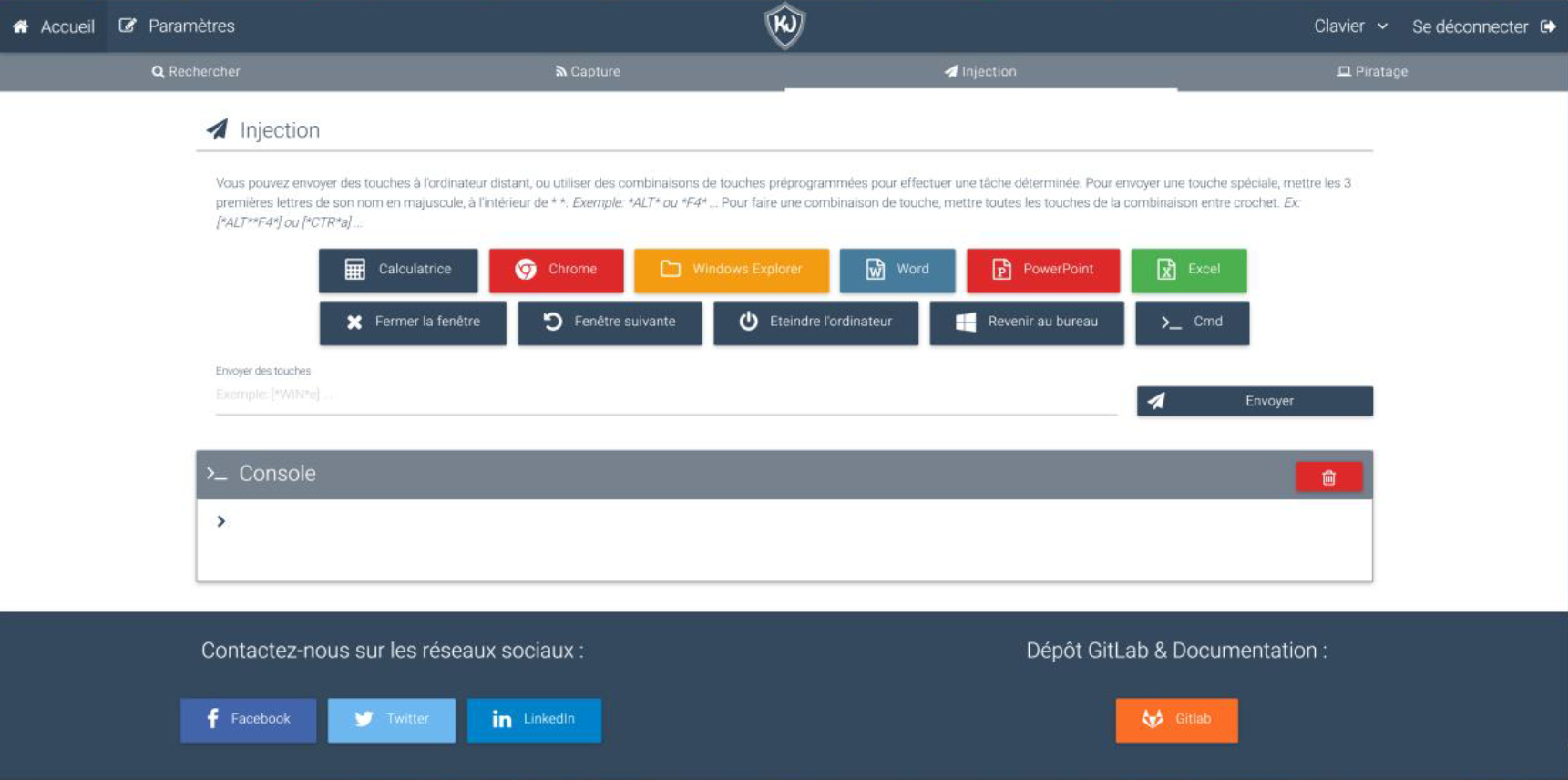This screenshot has width=1568, height=780.
Task: Launch Word with the blue button
Action: [897, 270]
